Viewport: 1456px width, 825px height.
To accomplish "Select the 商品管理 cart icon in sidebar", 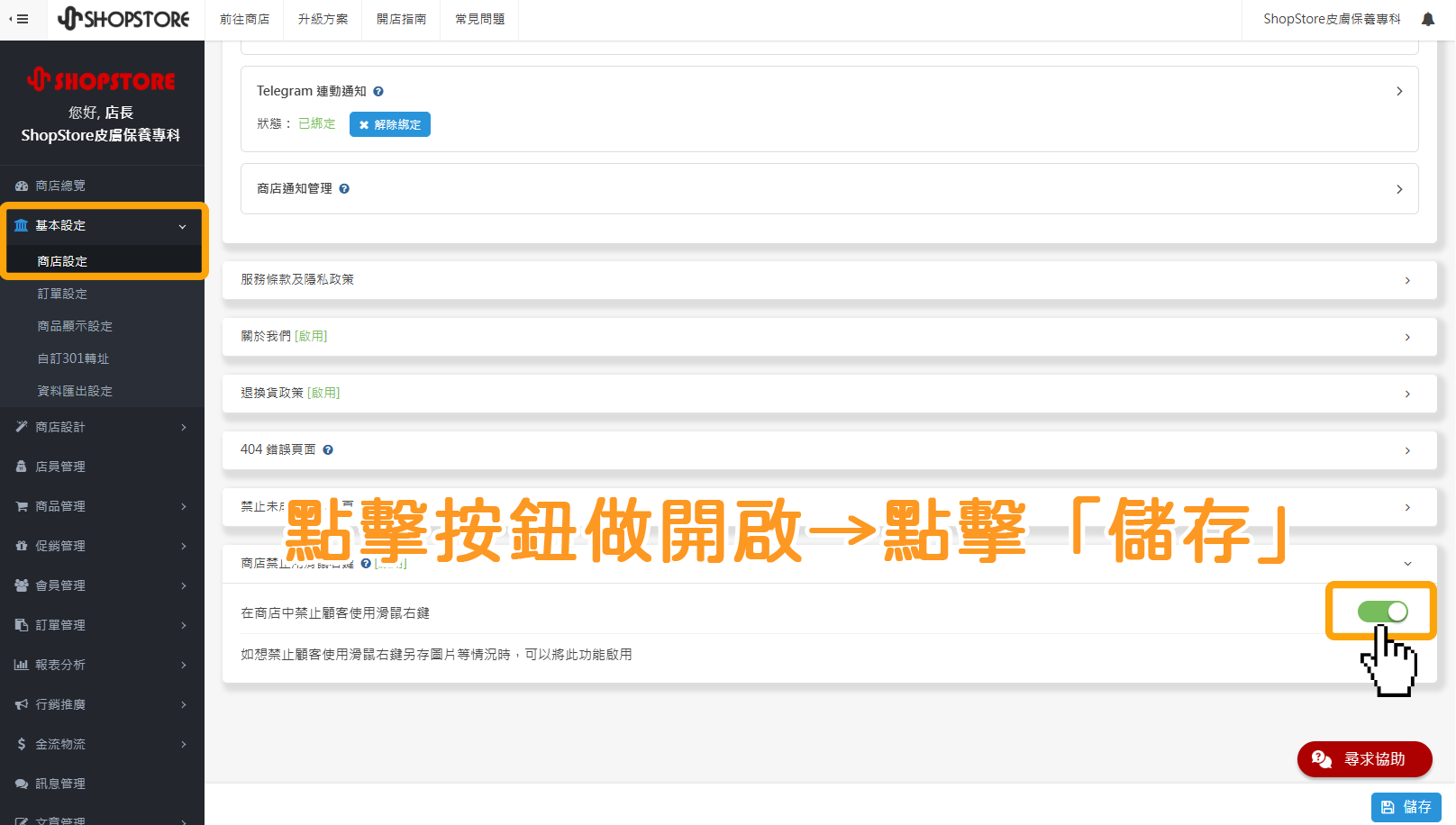I will click(x=22, y=505).
